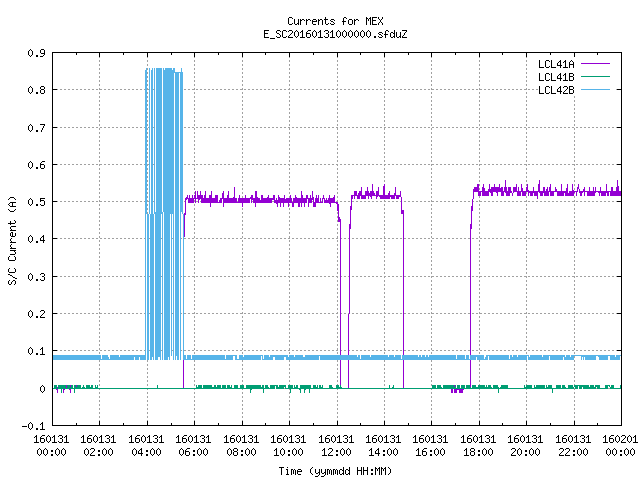Click the purple LCL41A plateau after 18:00
This screenshot has height=480, width=640.
pos(547,191)
